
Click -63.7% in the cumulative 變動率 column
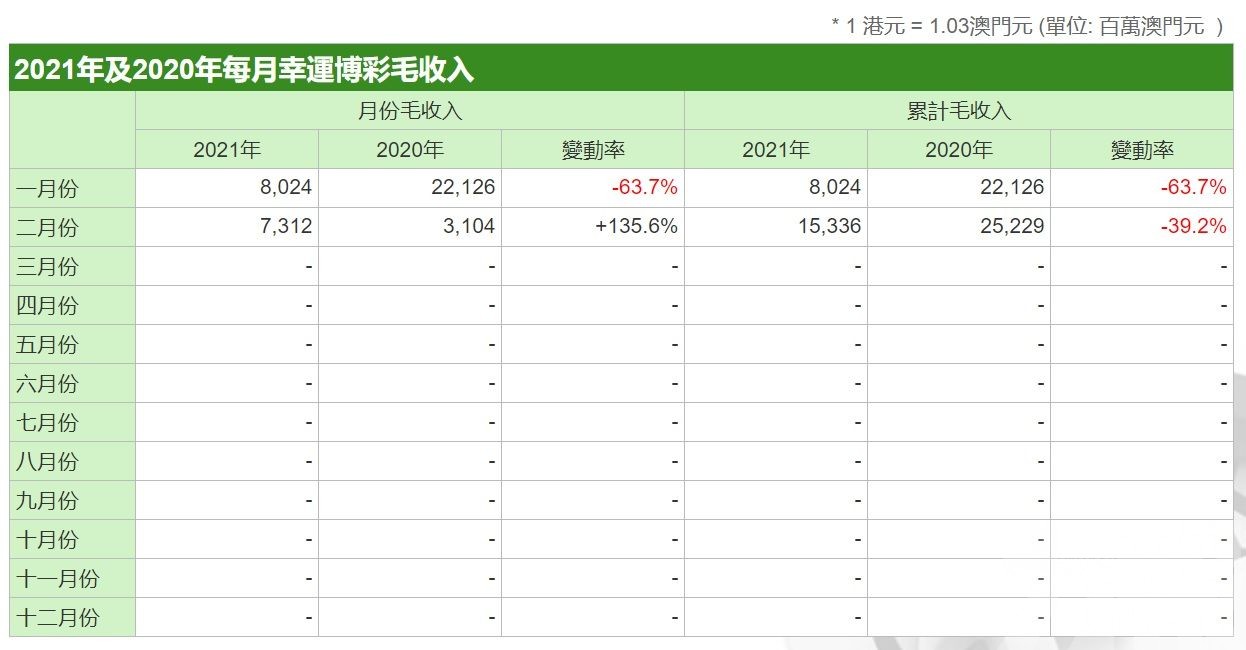coord(1193,188)
